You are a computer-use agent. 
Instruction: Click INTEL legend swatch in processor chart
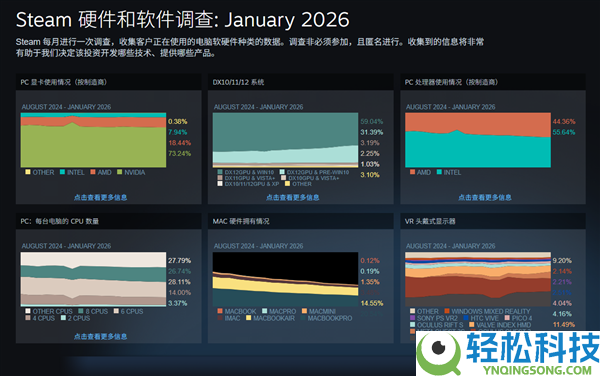click(439, 172)
